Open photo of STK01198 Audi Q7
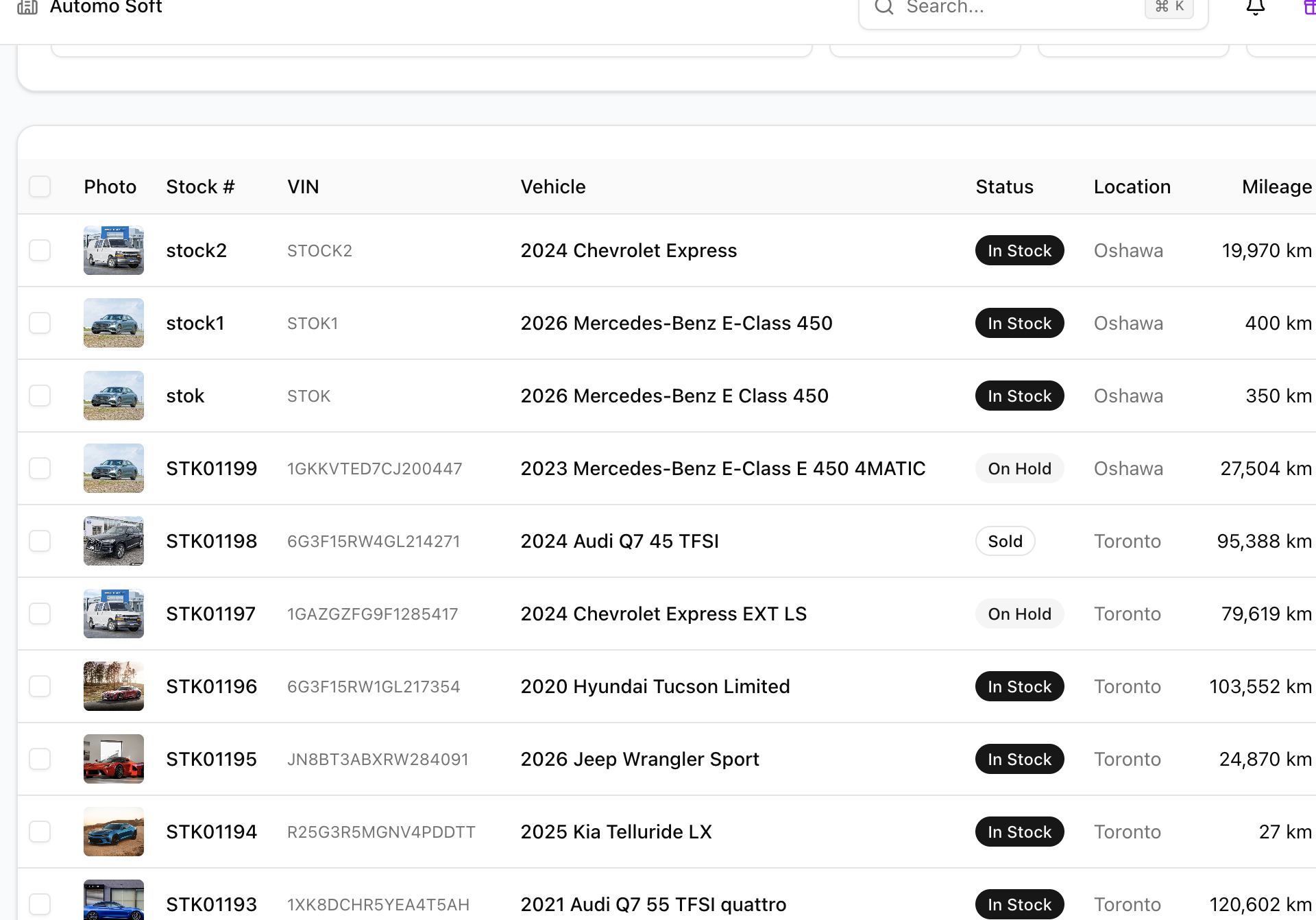The height and width of the screenshot is (920, 1316). point(114,541)
